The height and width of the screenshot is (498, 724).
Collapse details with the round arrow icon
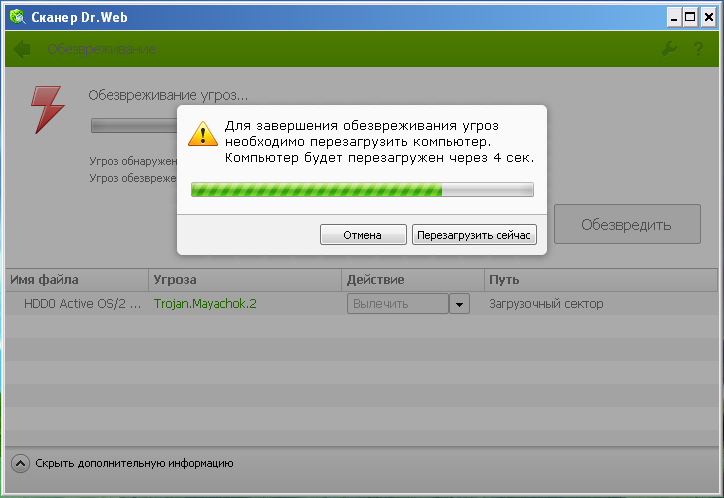(20, 463)
